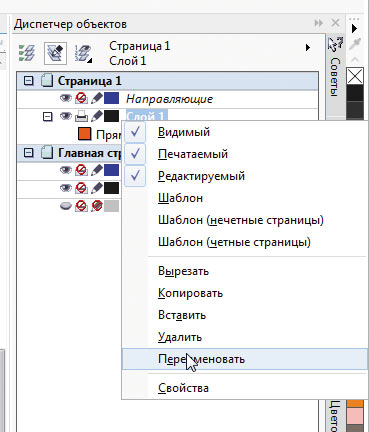The image size is (369, 432).
Task: Pick orange swatch at palette bottom
Action: coord(355,404)
